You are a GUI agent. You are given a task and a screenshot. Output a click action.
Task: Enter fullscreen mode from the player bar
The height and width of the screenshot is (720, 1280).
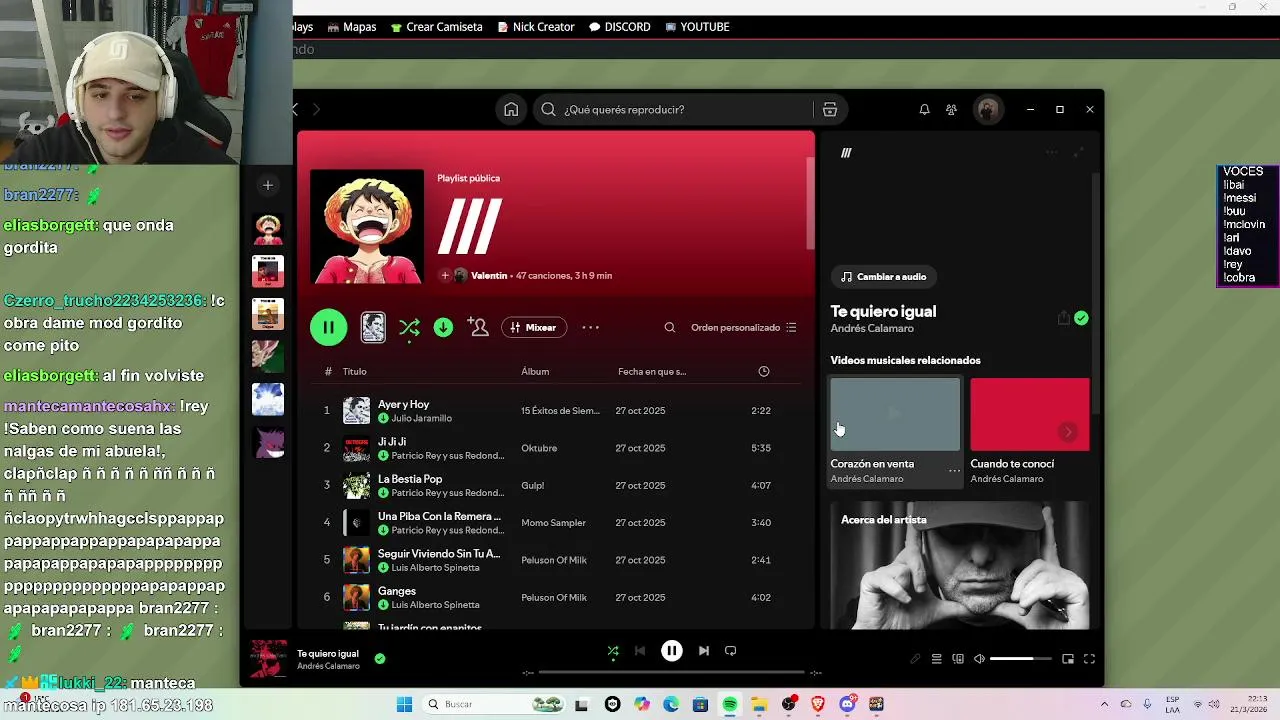pyautogui.click(x=1089, y=659)
